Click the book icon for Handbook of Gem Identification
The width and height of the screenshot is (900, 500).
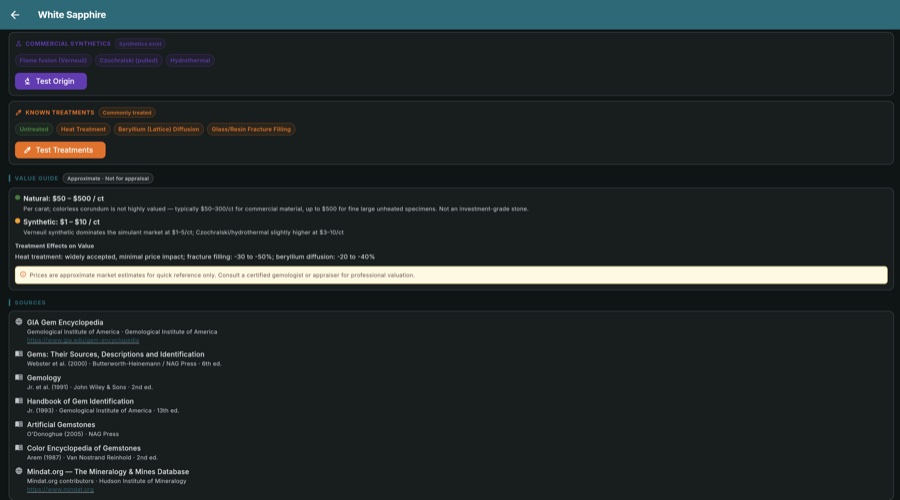[x=19, y=401]
